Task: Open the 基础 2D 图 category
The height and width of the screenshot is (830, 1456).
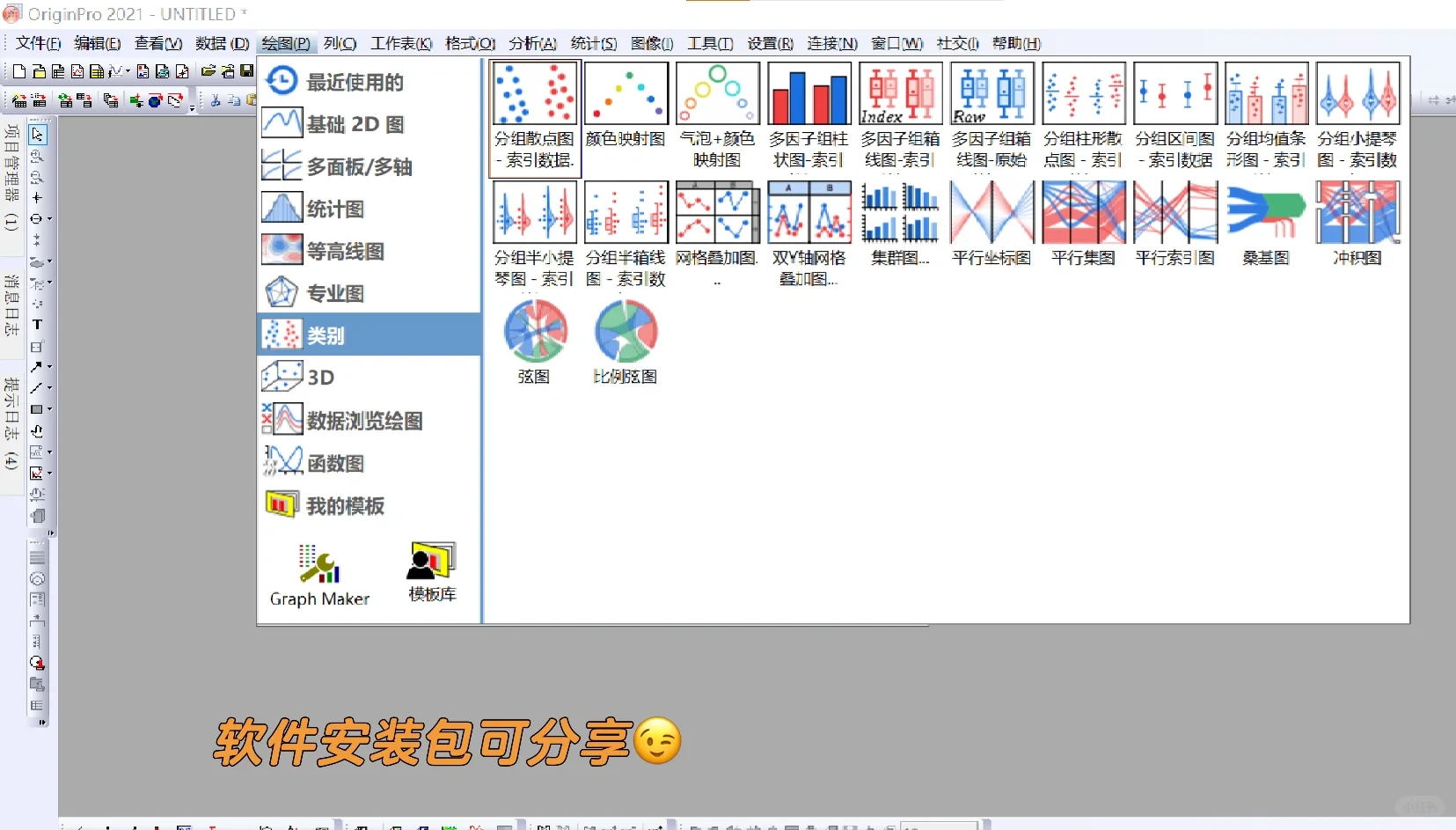Action: pyautogui.click(x=369, y=124)
